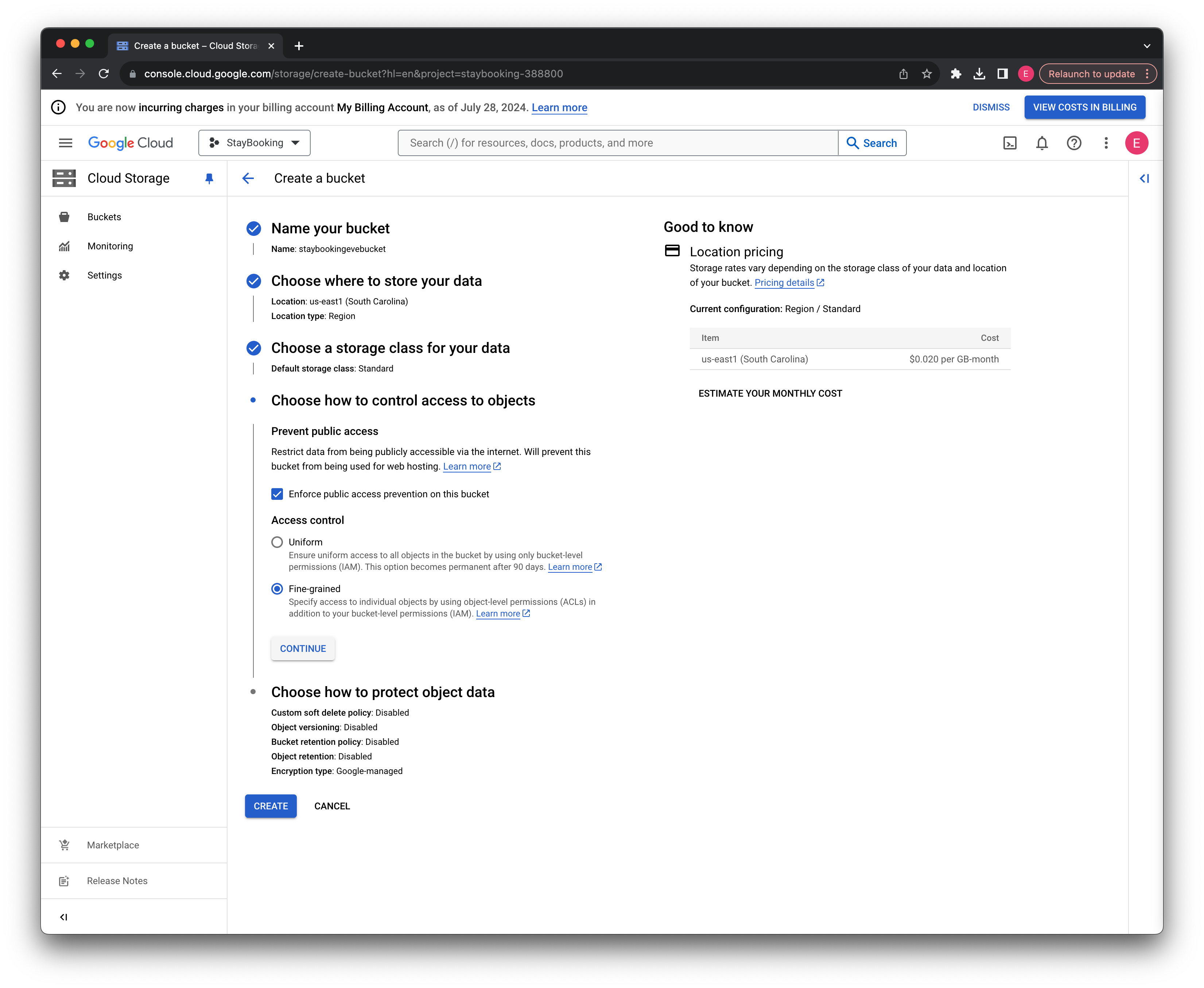The height and width of the screenshot is (988, 1204).
Task: Select Uniform access control radio
Action: 277,542
